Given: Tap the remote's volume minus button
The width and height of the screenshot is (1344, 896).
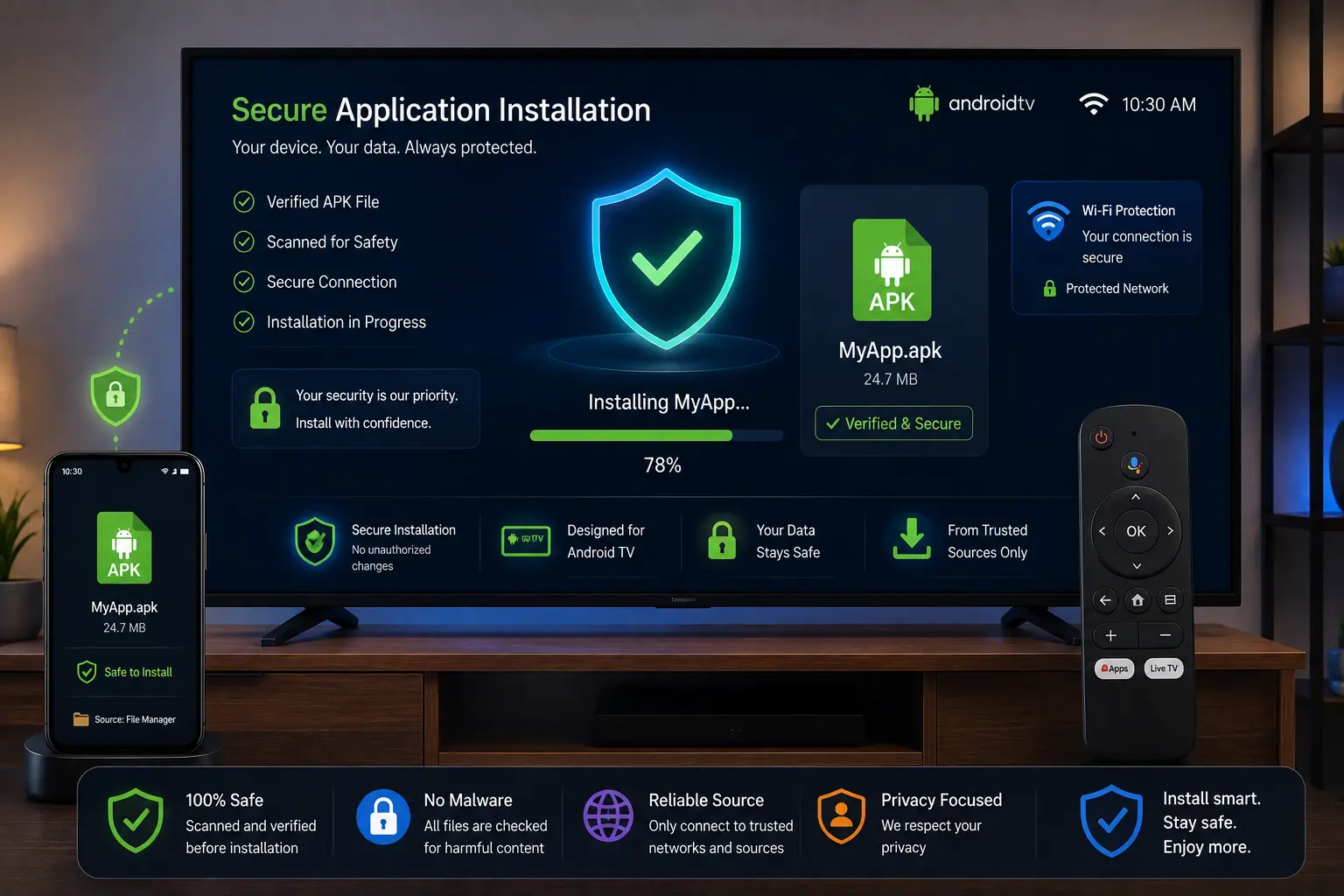Looking at the screenshot, I should pyautogui.click(x=1165, y=635).
